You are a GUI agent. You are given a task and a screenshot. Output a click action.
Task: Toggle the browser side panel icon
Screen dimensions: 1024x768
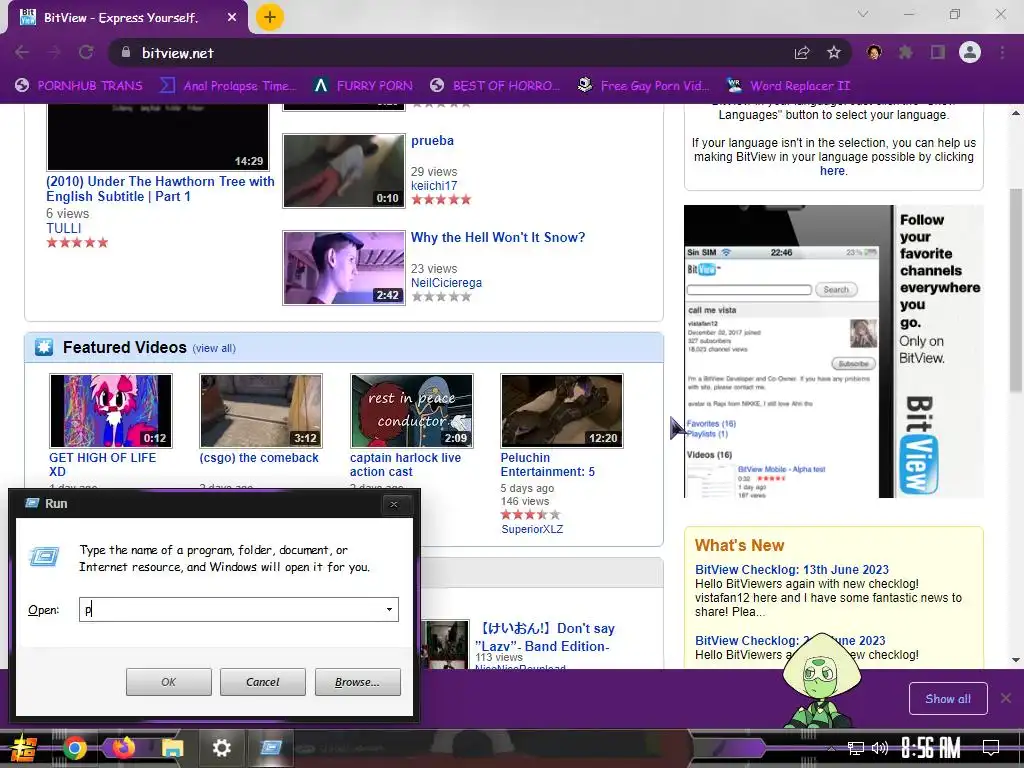tap(938, 52)
